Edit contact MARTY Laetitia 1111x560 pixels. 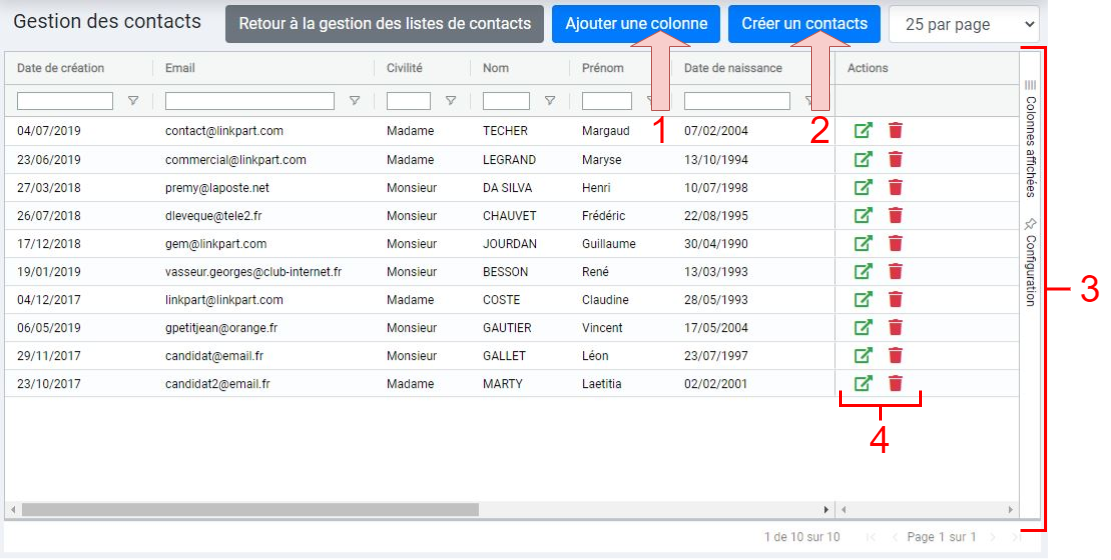(x=863, y=383)
